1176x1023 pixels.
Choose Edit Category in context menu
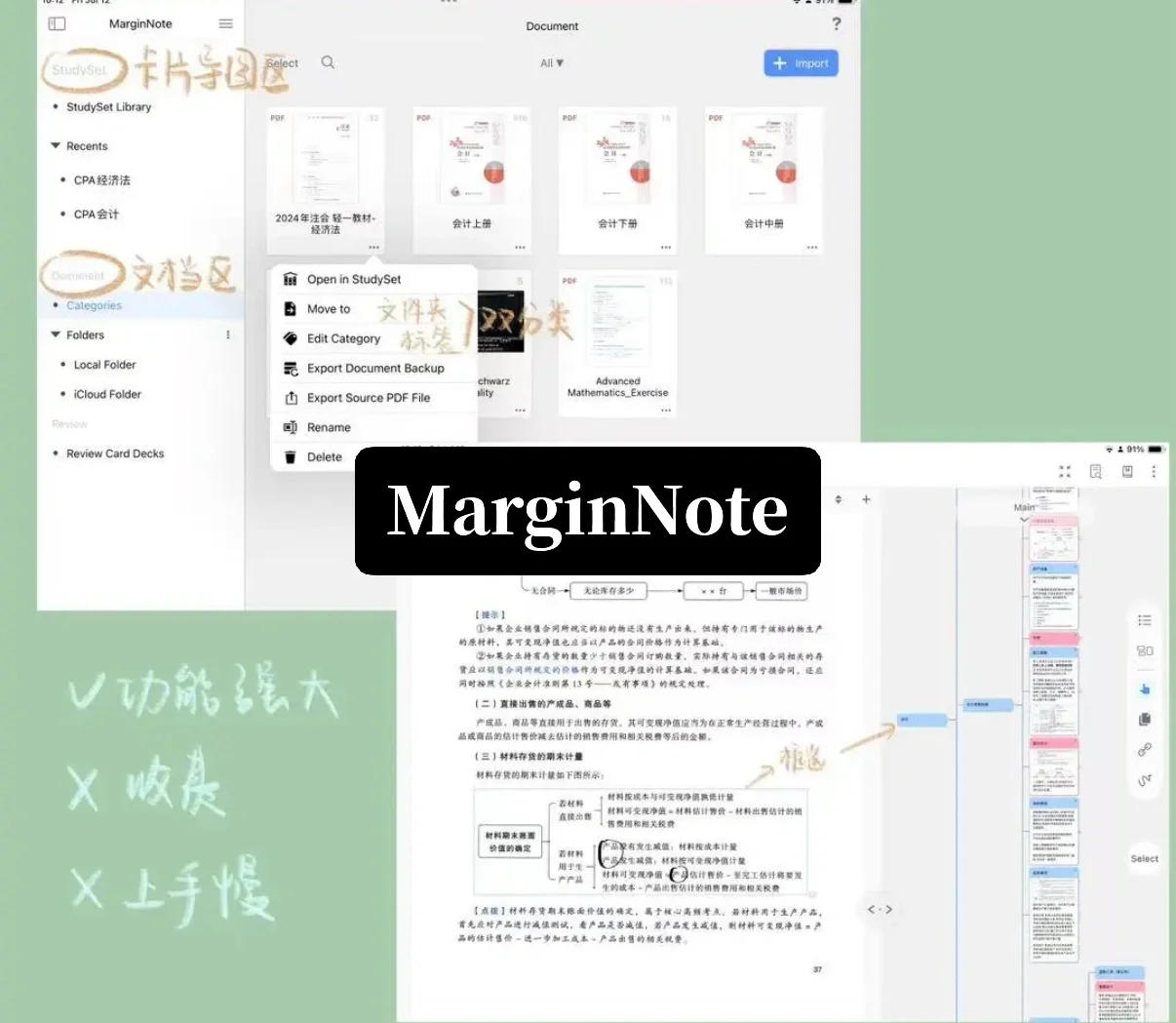pyautogui.click(x=373, y=338)
